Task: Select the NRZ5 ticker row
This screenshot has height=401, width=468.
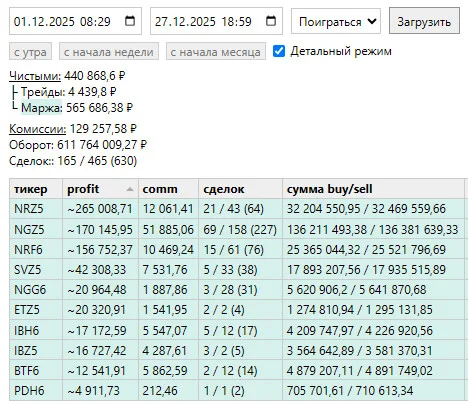Action: pyautogui.click(x=237, y=209)
